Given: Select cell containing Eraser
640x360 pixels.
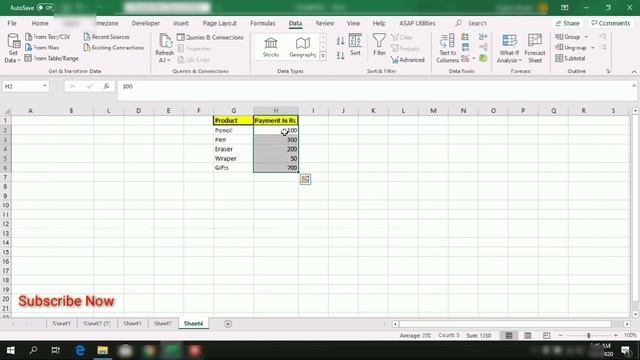Looking at the screenshot, I should 233,149.
